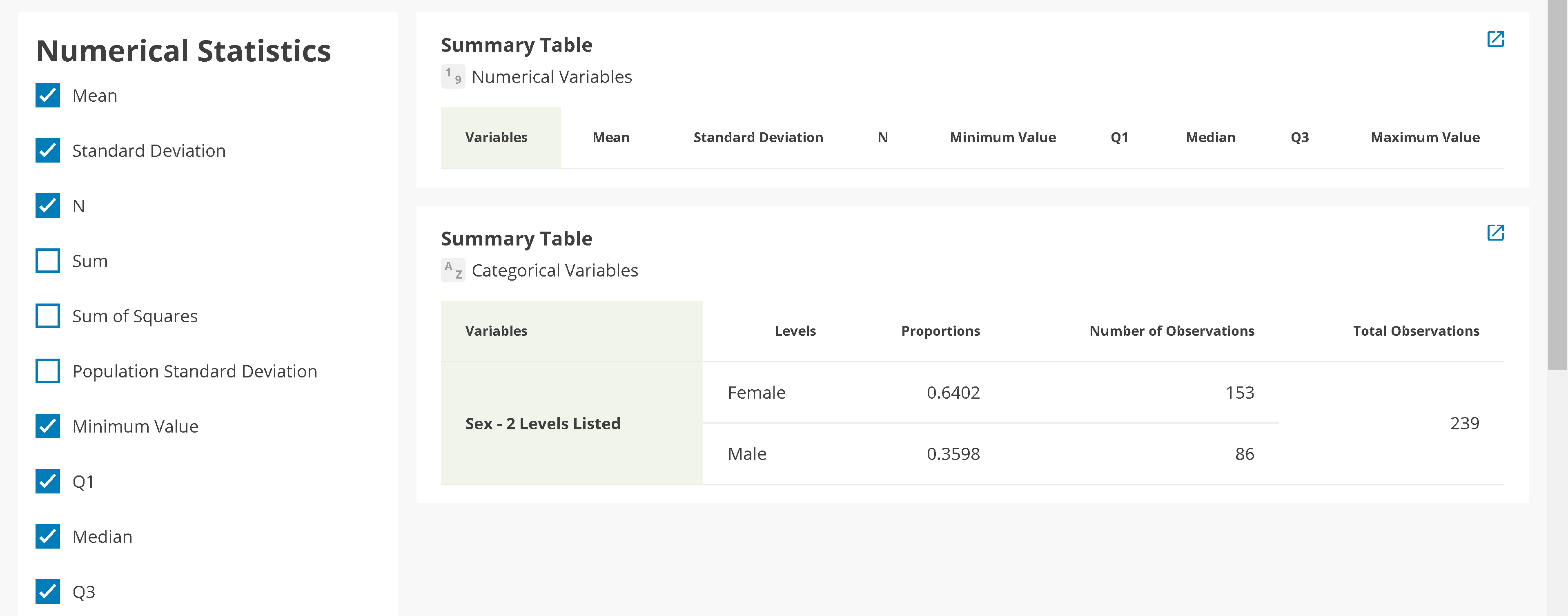Click the Numerical Variables number icon
This screenshot has height=616, width=1568.
452,76
